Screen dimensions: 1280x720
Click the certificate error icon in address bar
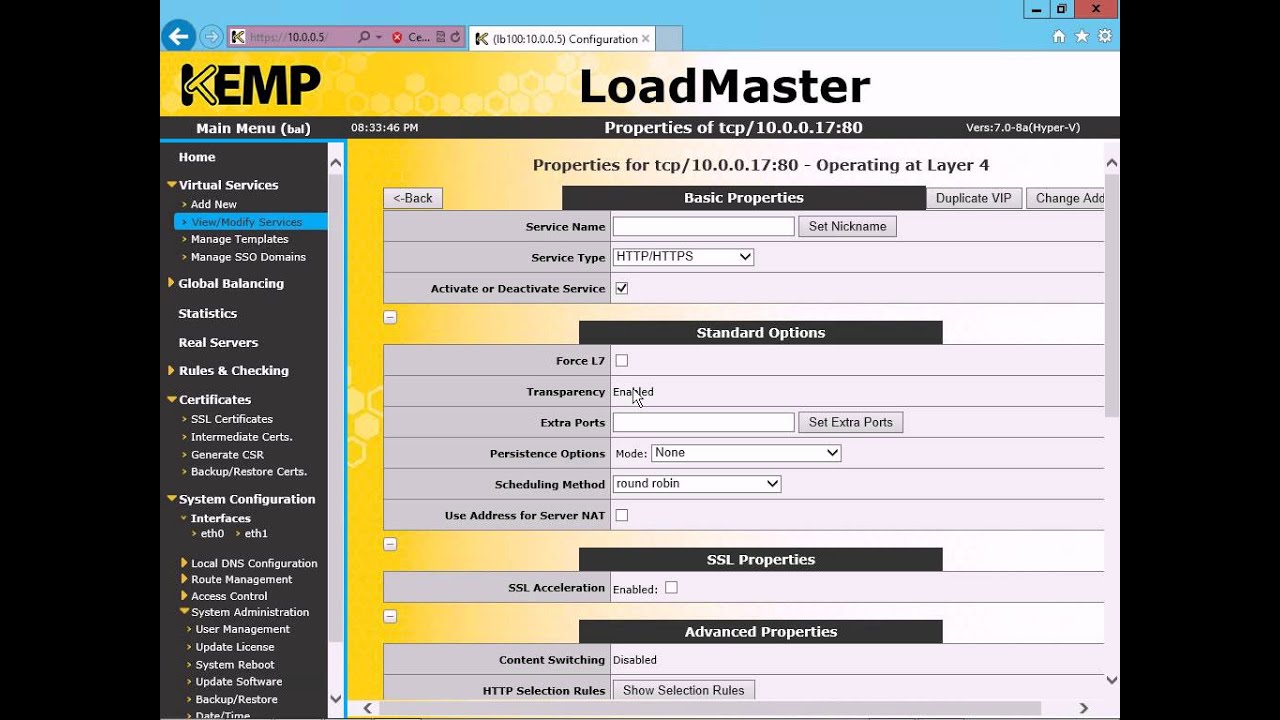(x=397, y=37)
